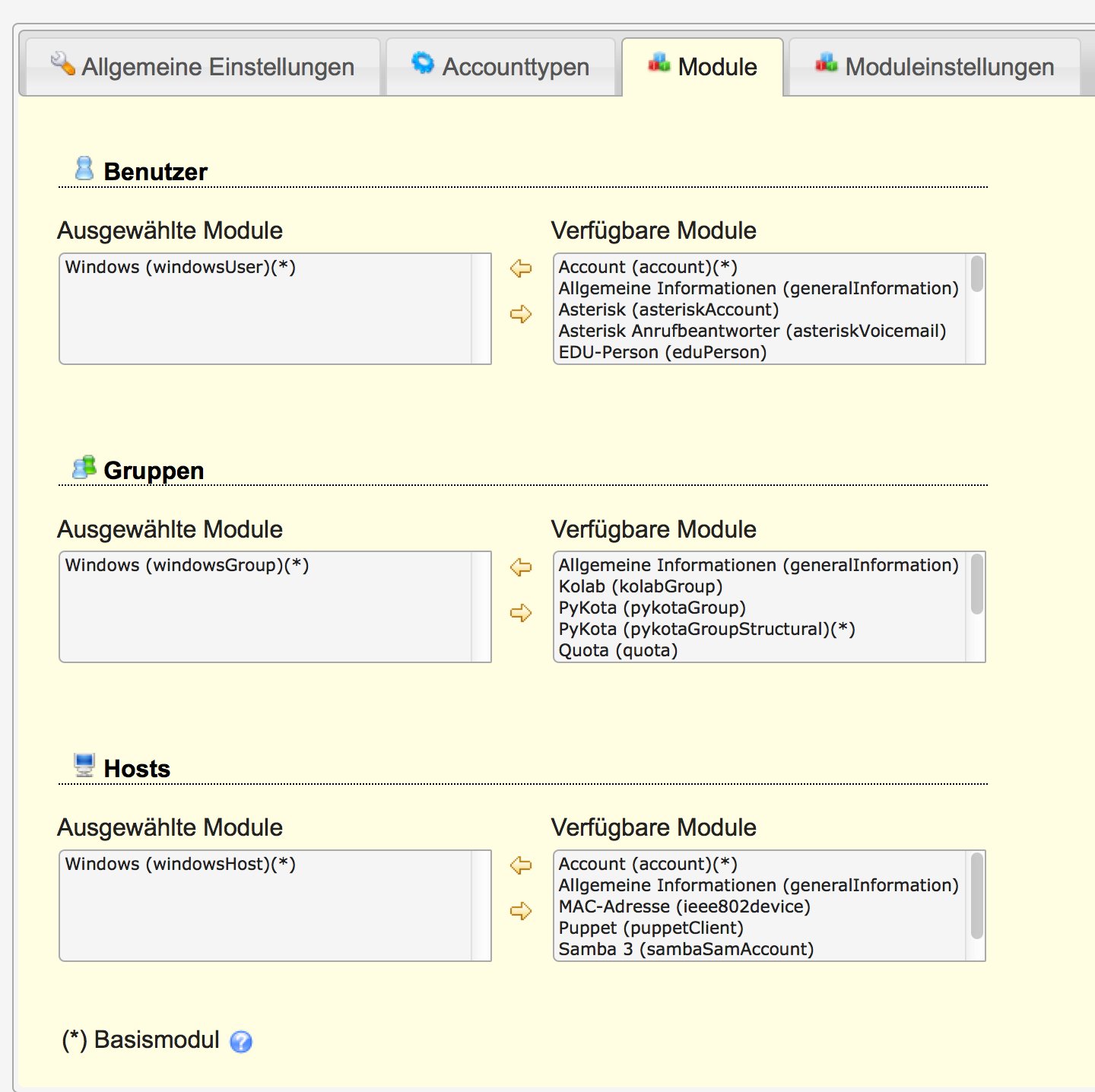Click the Benutzer user icon

[84, 169]
